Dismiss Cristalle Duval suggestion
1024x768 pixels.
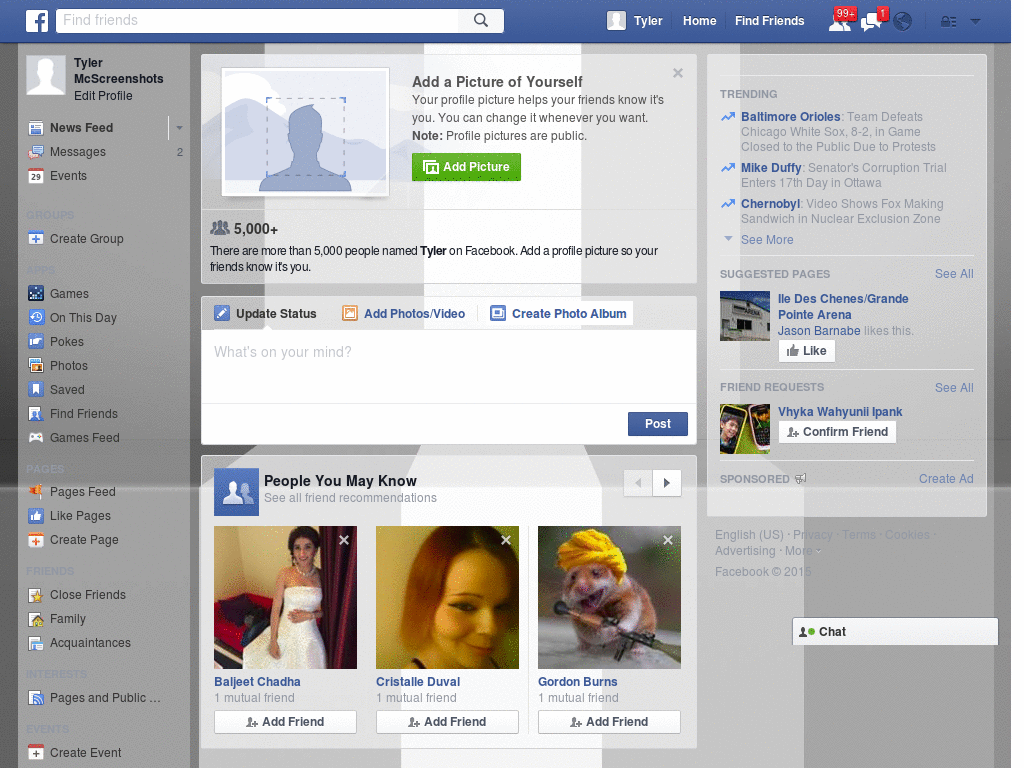tap(506, 540)
